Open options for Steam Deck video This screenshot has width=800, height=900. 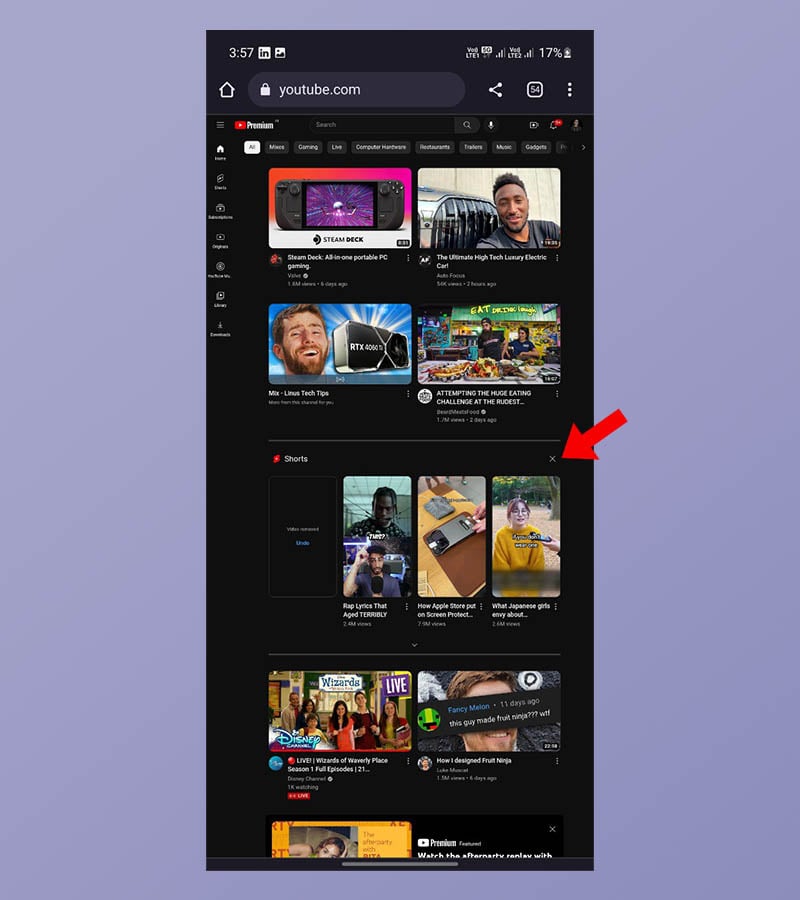(408, 258)
